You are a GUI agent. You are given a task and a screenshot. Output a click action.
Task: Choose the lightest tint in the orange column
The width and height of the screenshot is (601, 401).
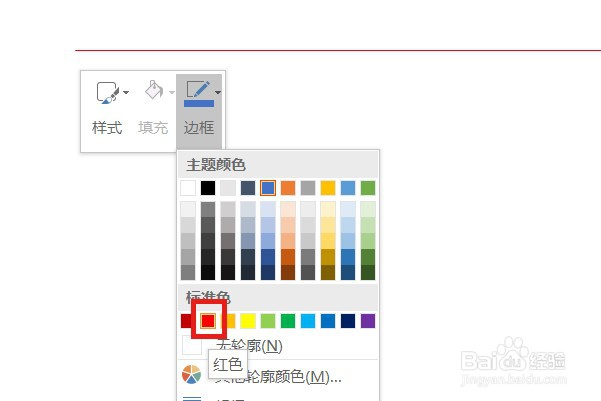(x=288, y=210)
